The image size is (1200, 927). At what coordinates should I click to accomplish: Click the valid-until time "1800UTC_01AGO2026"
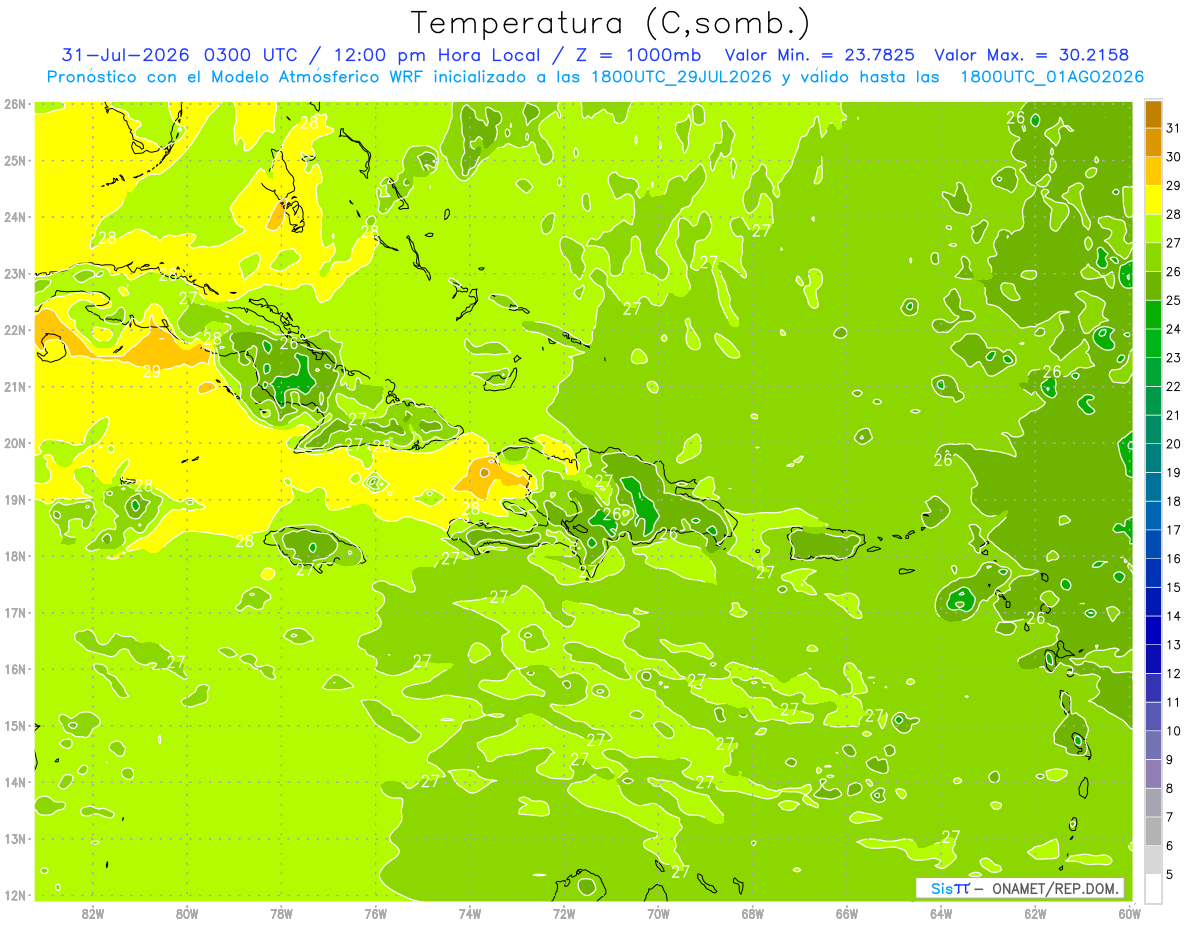coord(1052,77)
